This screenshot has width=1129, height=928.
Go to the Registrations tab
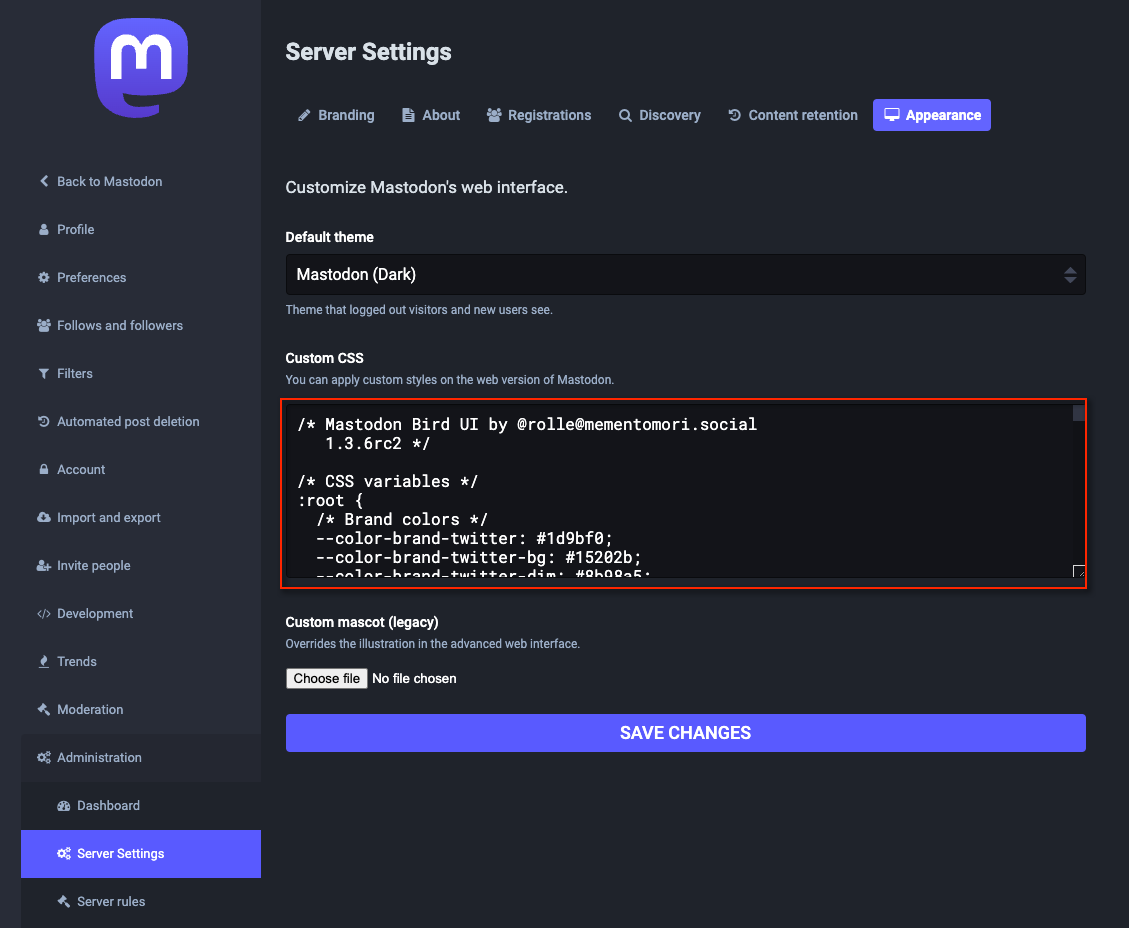tap(539, 115)
